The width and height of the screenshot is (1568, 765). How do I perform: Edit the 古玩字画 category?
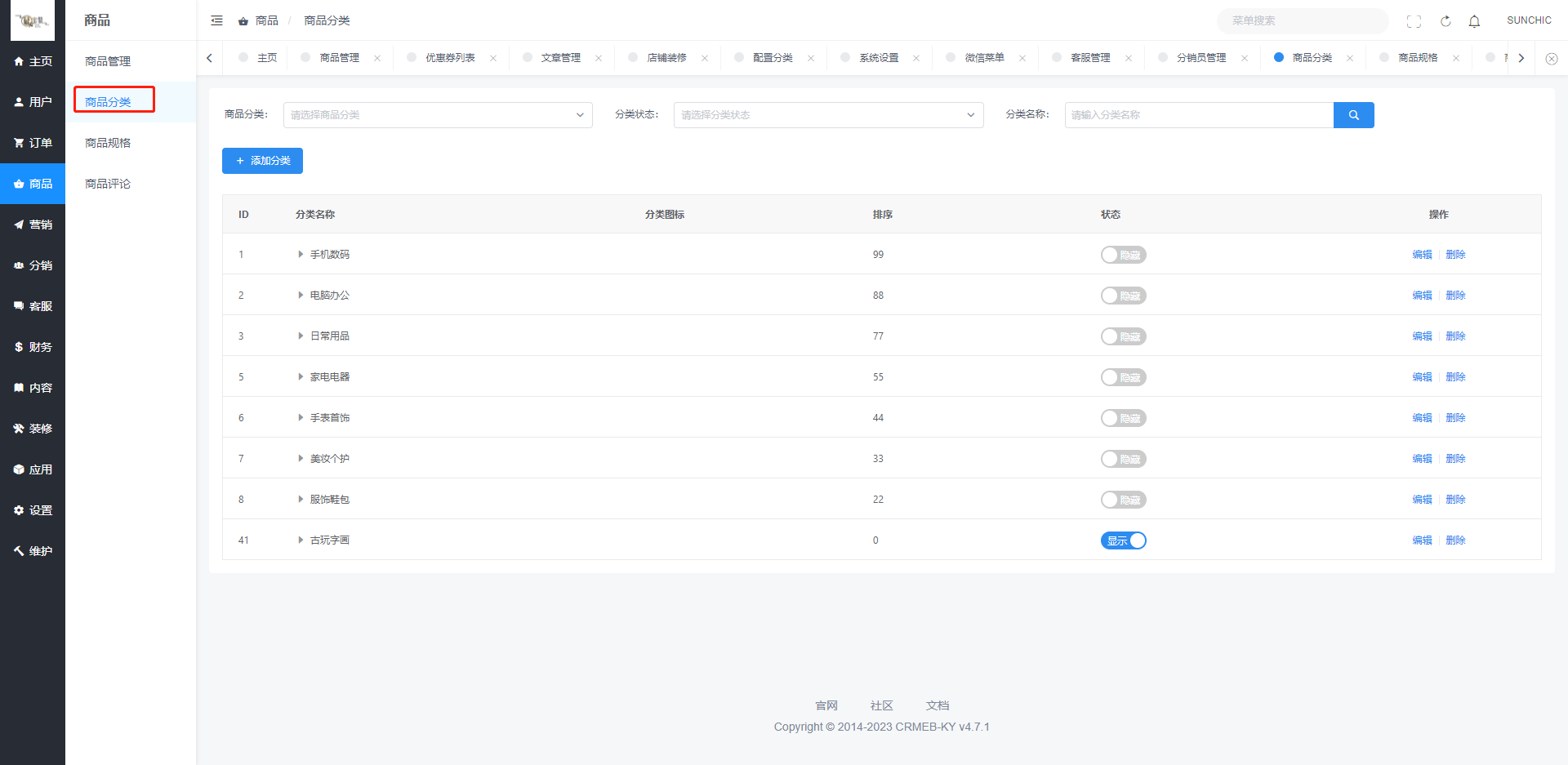tap(1422, 540)
